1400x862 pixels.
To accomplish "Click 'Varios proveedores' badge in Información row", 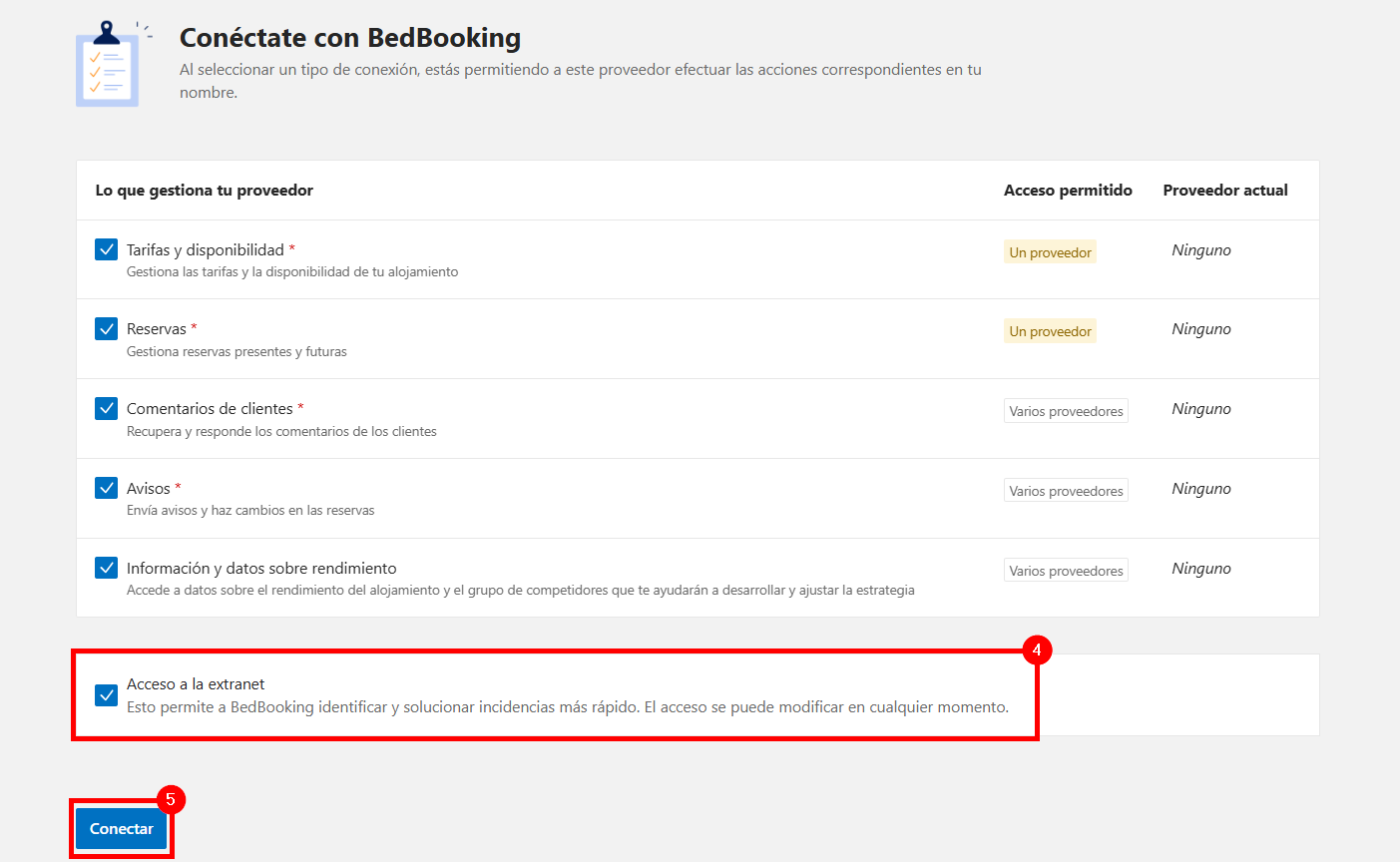I will pos(1066,571).
